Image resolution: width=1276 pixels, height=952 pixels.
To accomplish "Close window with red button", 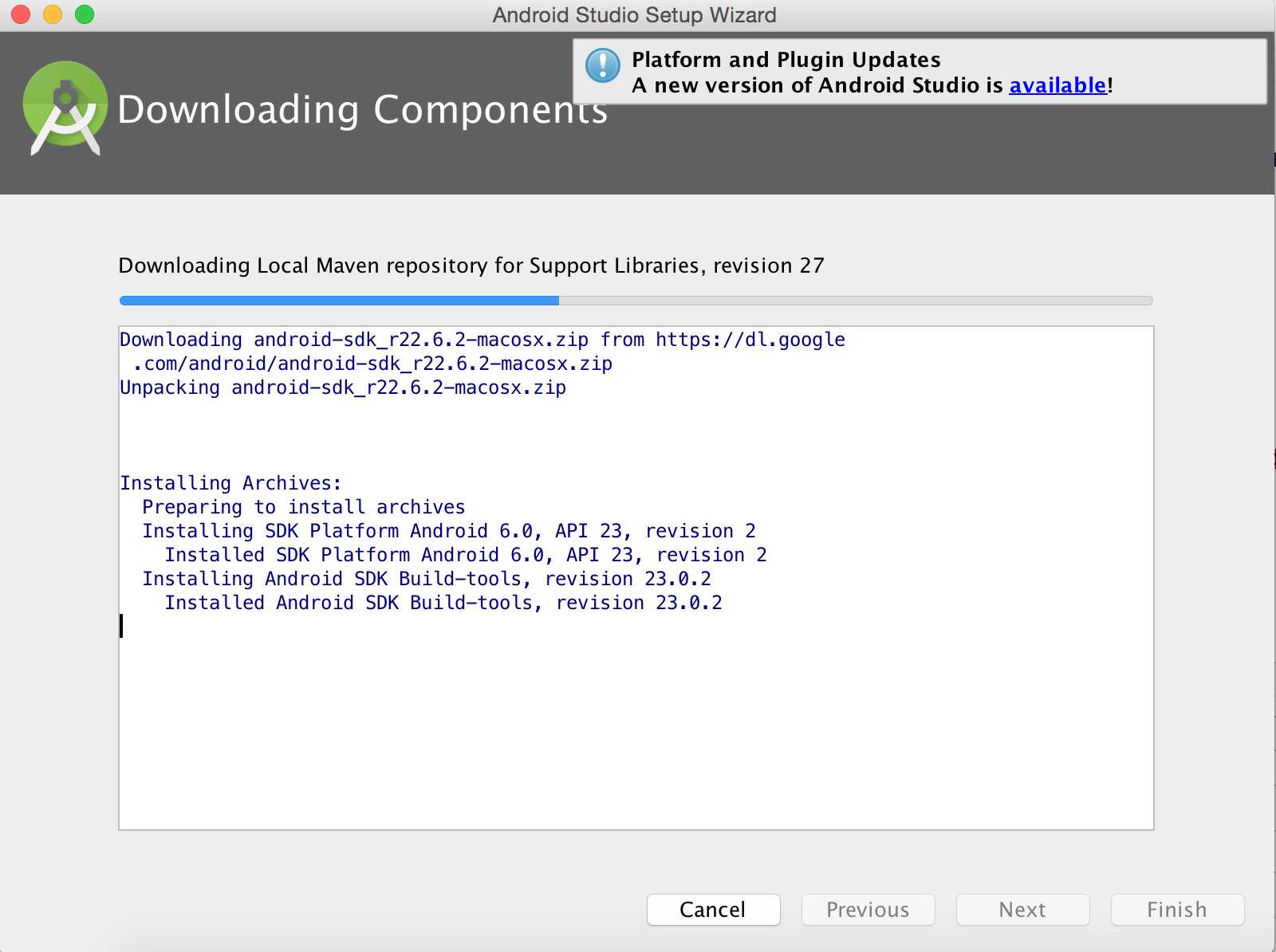I will (21, 14).
